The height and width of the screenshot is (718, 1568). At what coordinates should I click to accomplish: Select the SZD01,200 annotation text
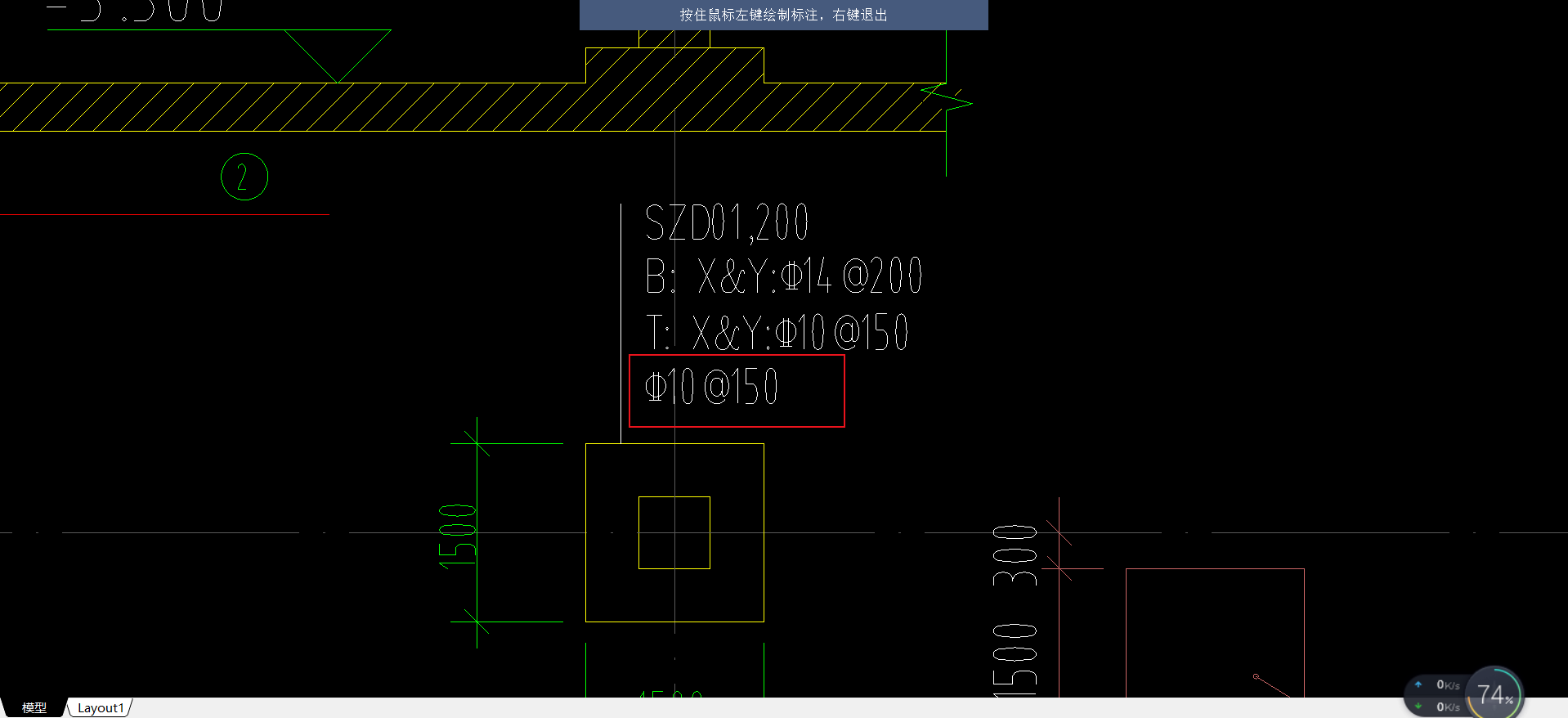click(x=727, y=223)
